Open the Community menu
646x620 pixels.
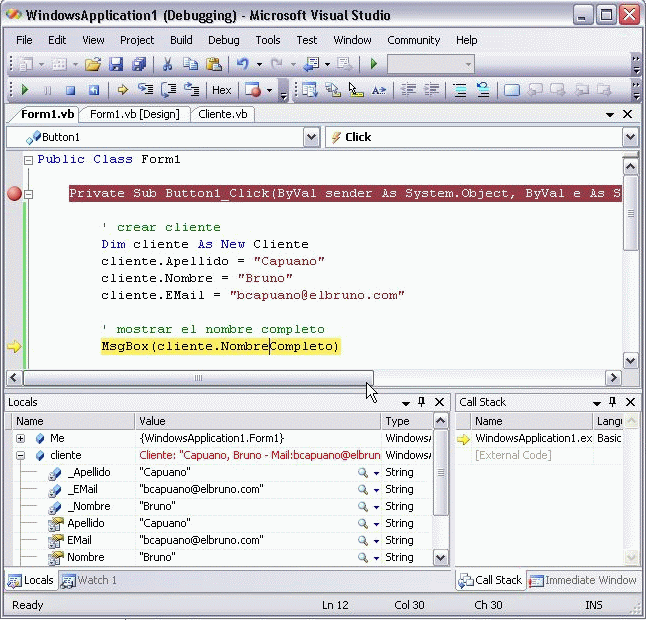(414, 40)
